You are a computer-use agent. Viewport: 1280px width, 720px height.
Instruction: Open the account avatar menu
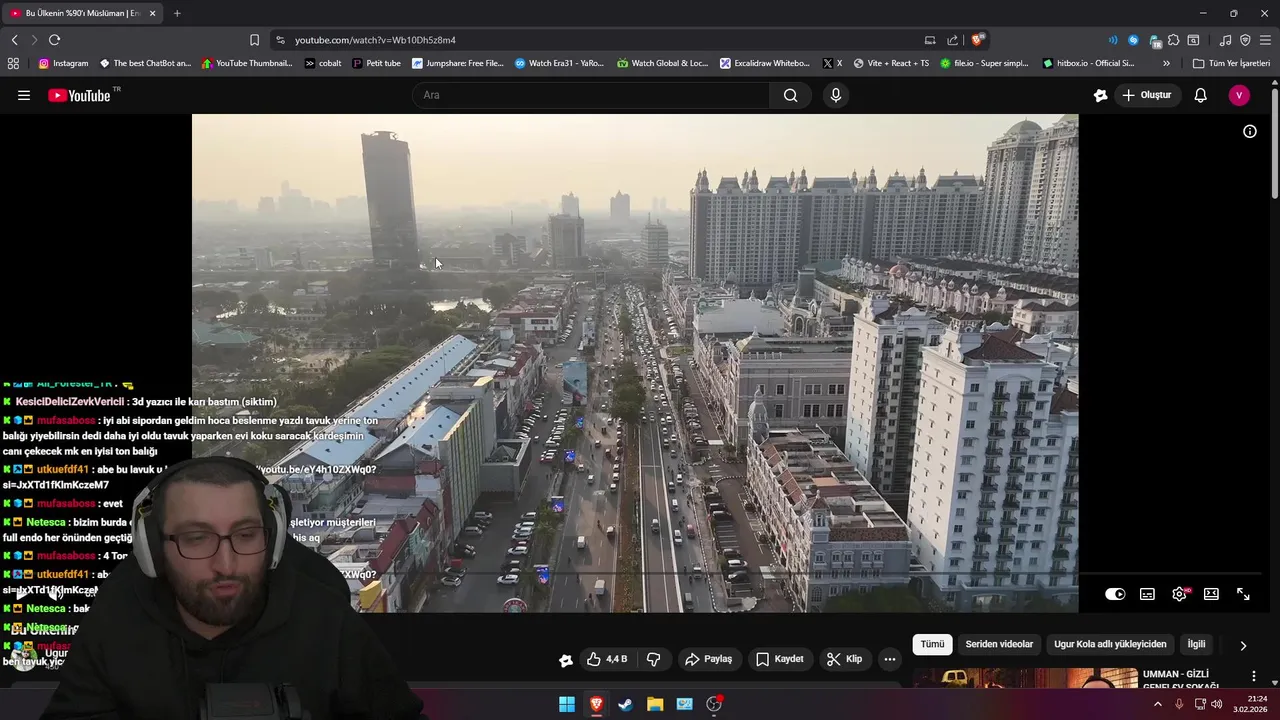[1239, 95]
